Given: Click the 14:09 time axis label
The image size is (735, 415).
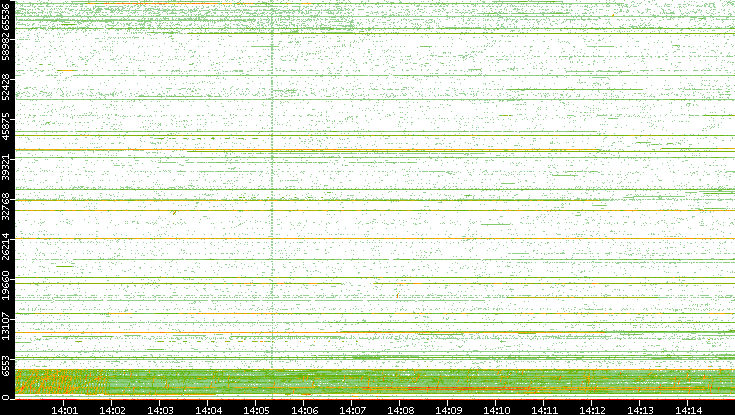Looking at the screenshot, I should coord(448,408).
